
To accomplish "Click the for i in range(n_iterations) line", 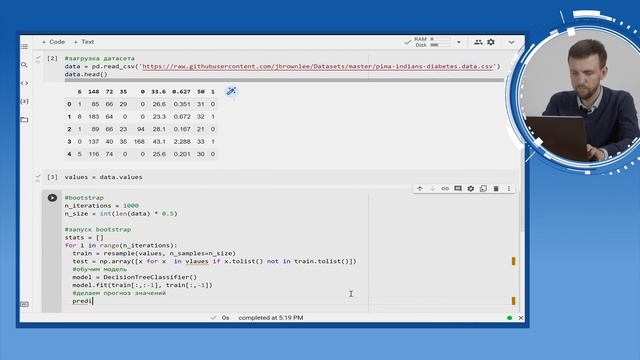I will 121,245.
